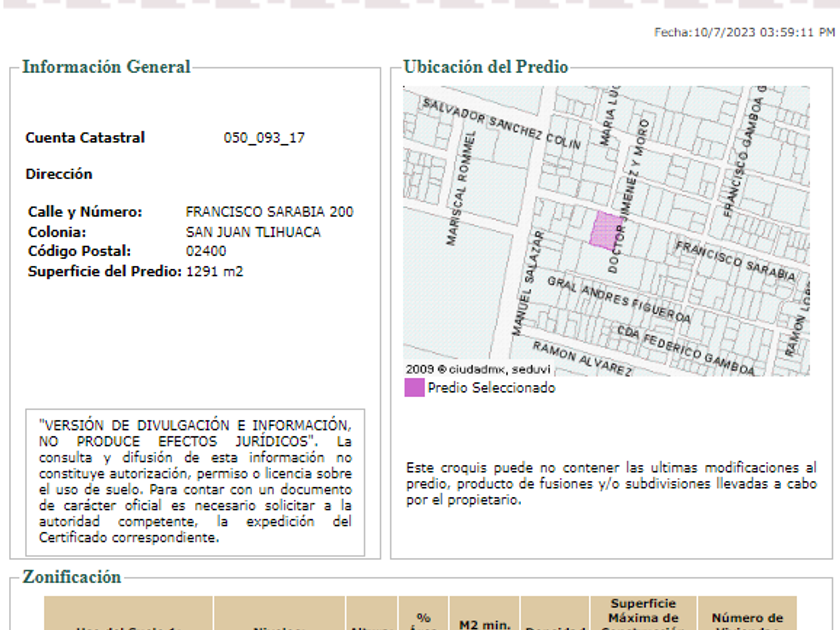840x630 pixels.
Task: Select the postal code 02400
Action: point(206,251)
